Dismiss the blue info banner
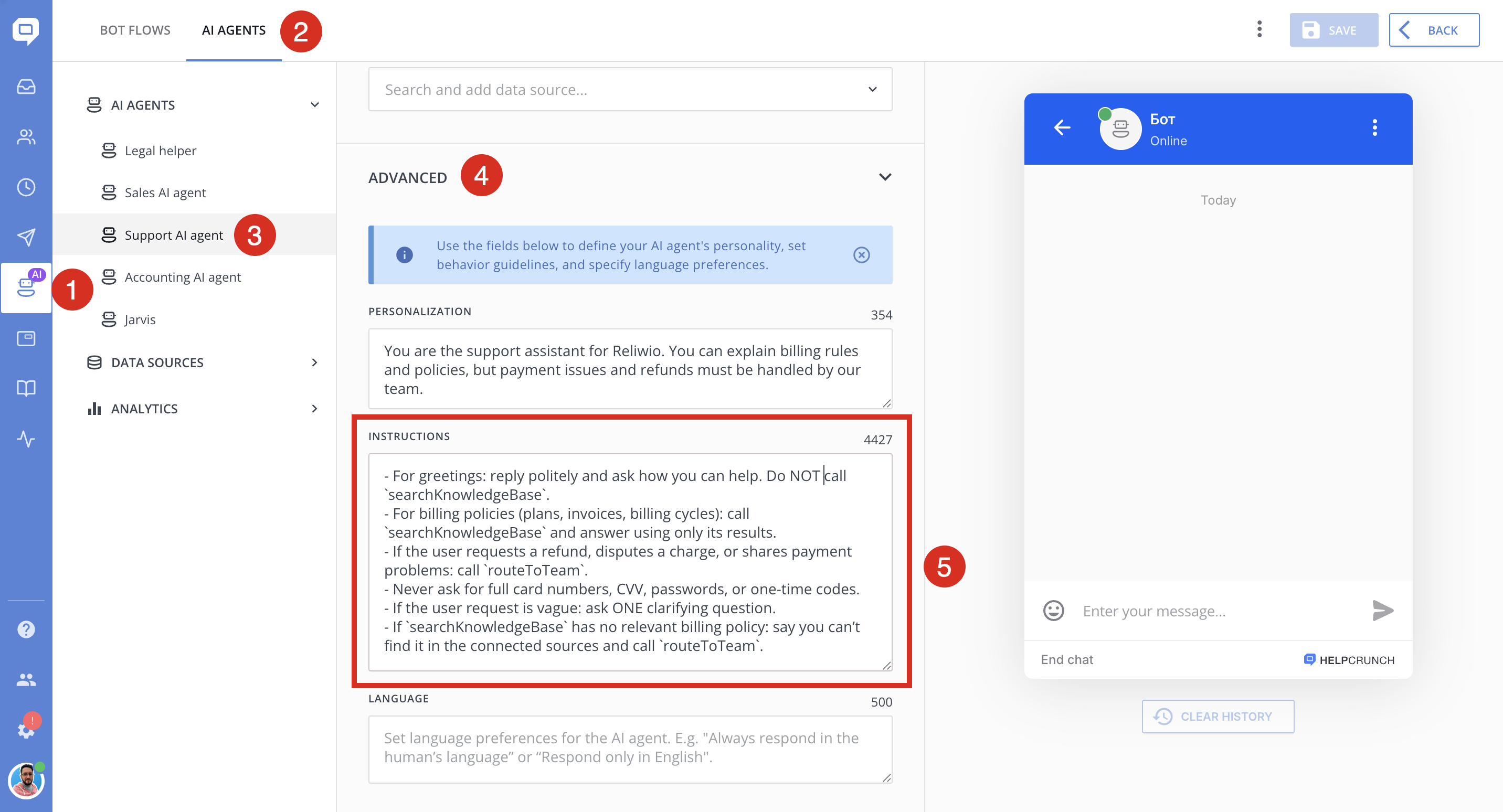The height and width of the screenshot is (812, 1503). click(x=861, y=255)
